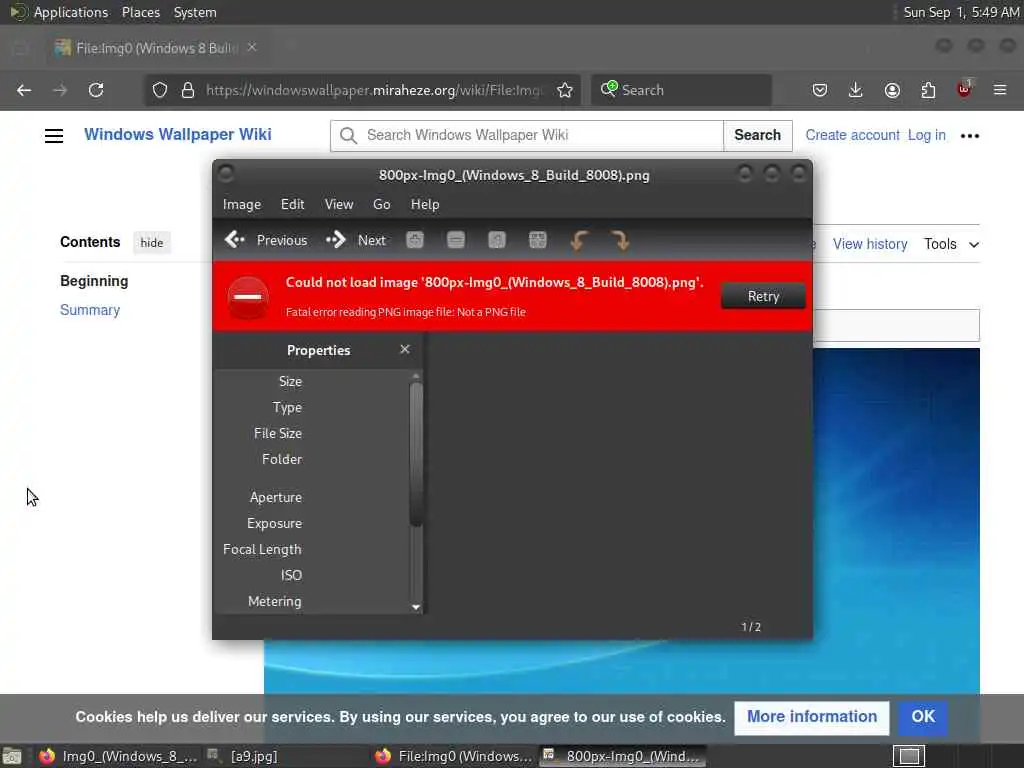Open the Edit menu in viewer

click(x=293, y=204)
